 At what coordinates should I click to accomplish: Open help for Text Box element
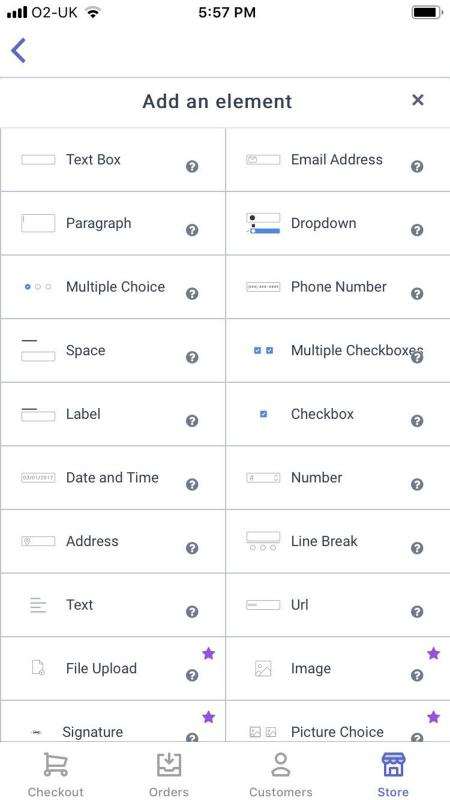tap(192, 166)
